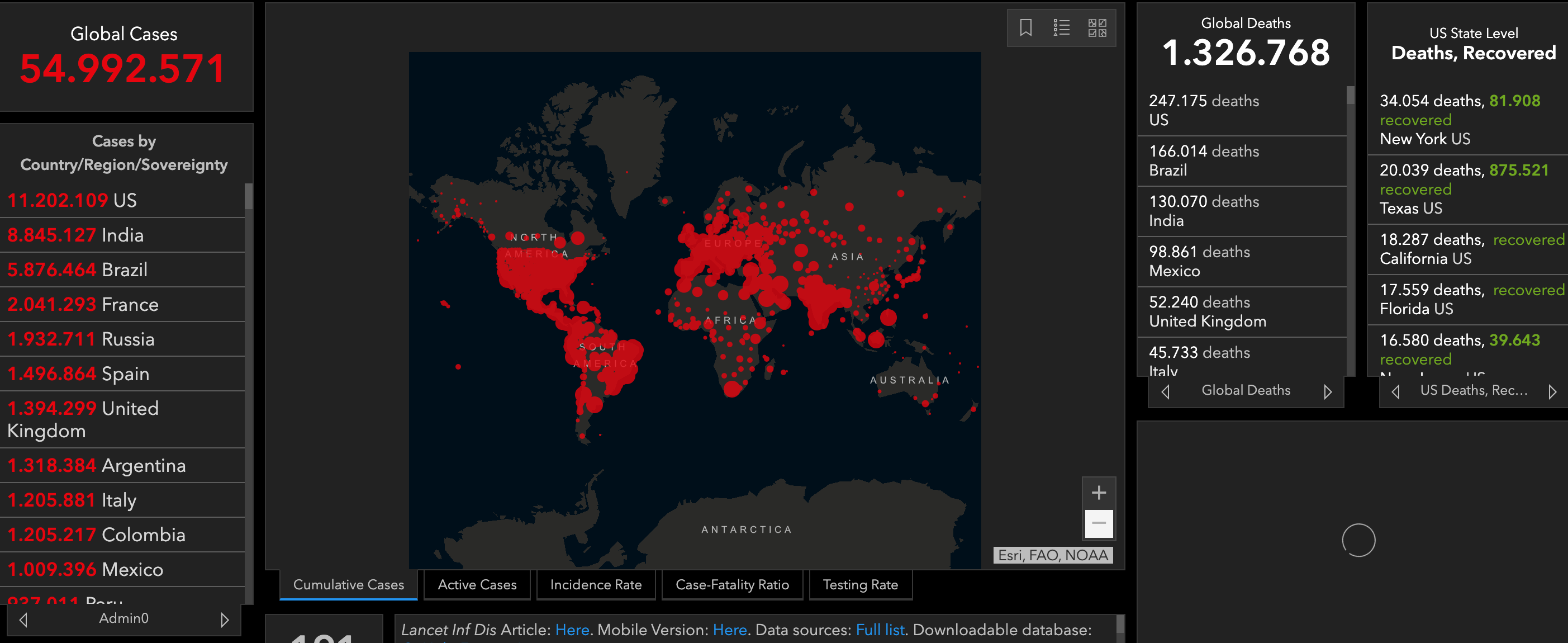Open the basemap gallery grid icon
Image resolution: width=1568 pixels, height=643 pixels.
point(1097,27)
